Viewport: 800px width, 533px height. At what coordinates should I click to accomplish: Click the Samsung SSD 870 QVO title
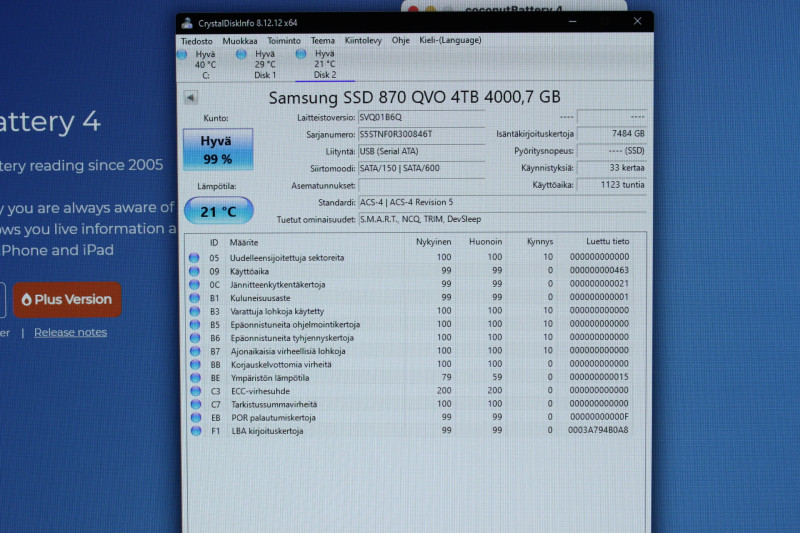414,97
